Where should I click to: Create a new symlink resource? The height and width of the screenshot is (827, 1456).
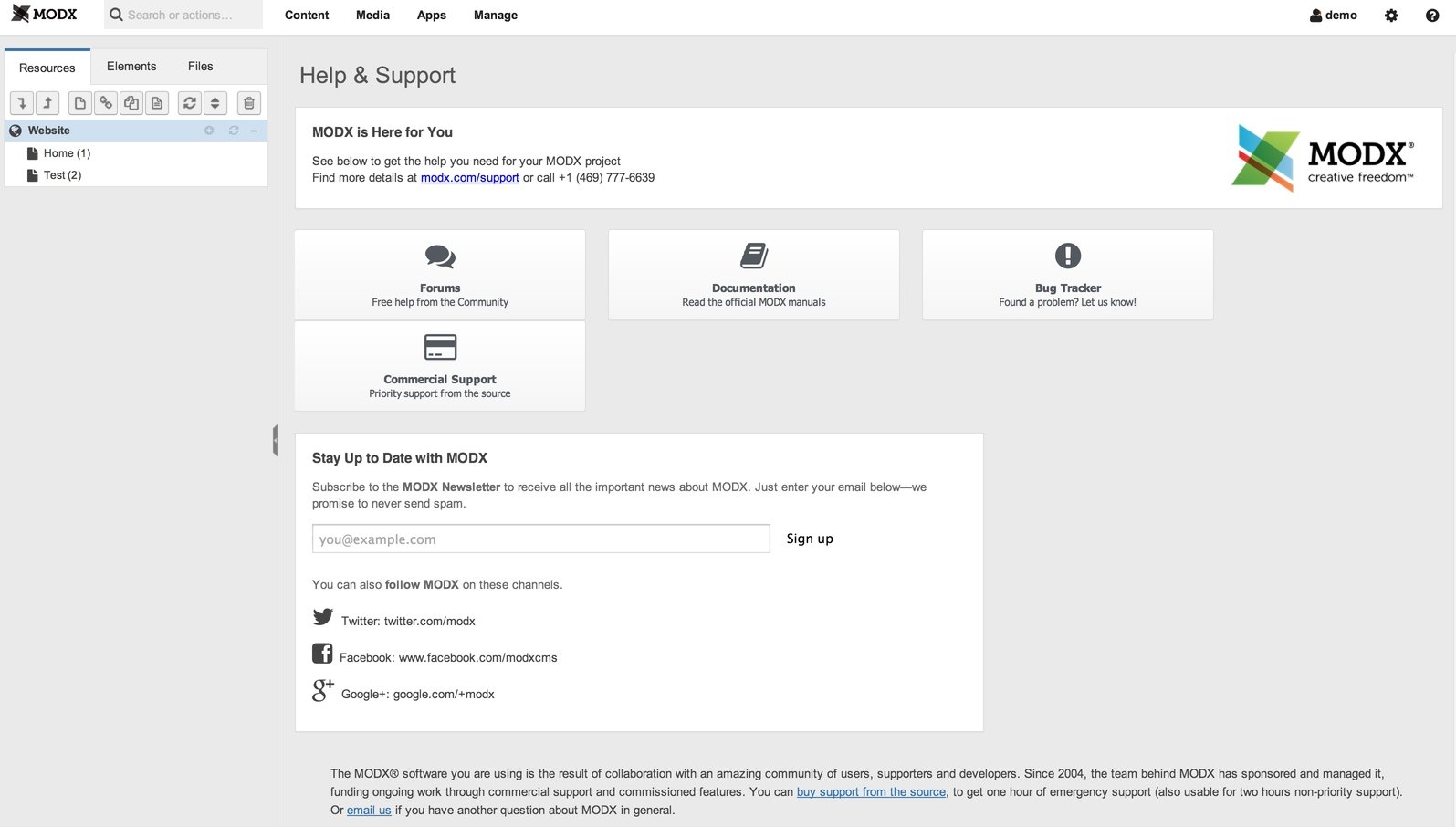coord(131,103)
